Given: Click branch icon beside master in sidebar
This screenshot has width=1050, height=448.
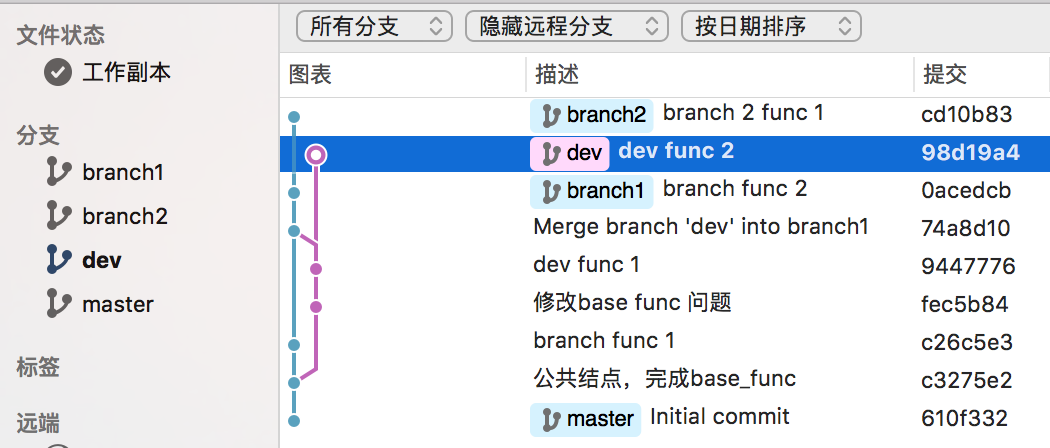Looking at the screenshot, I should coord(59,304).
